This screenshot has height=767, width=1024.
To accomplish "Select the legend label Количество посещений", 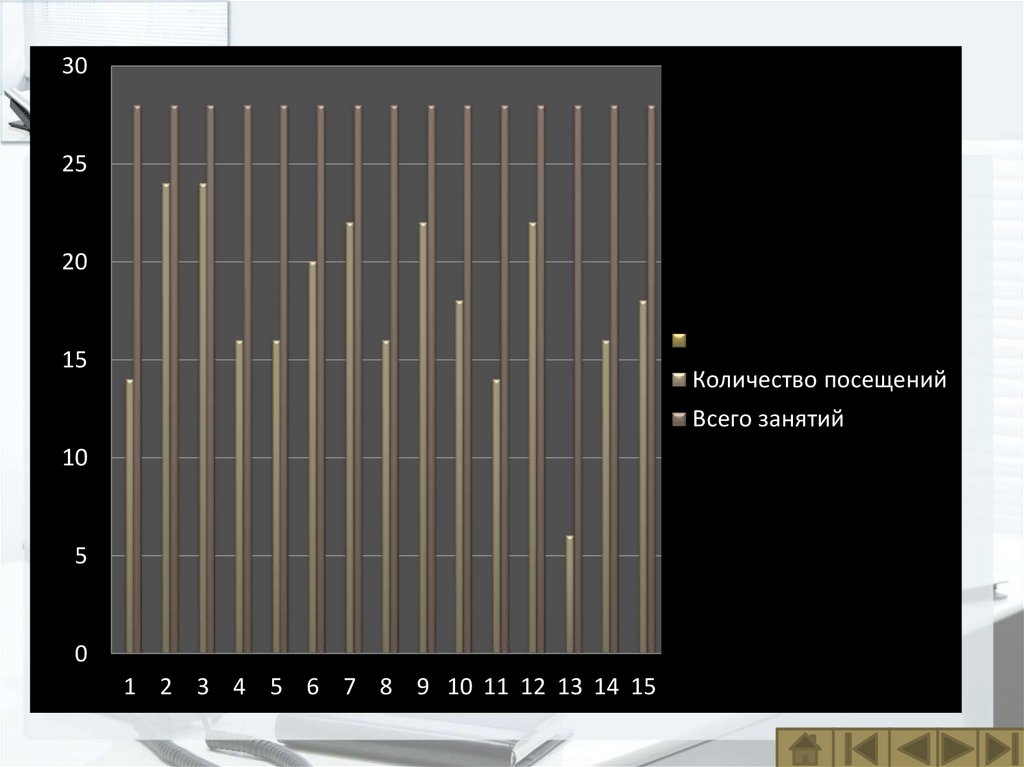I will click(819, 380).
